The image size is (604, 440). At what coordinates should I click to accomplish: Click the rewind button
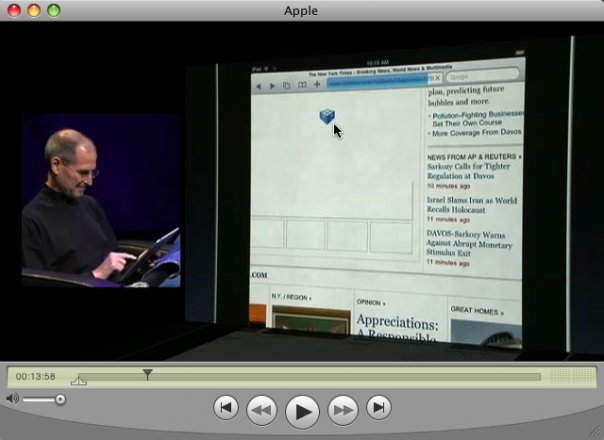(262, 410)
